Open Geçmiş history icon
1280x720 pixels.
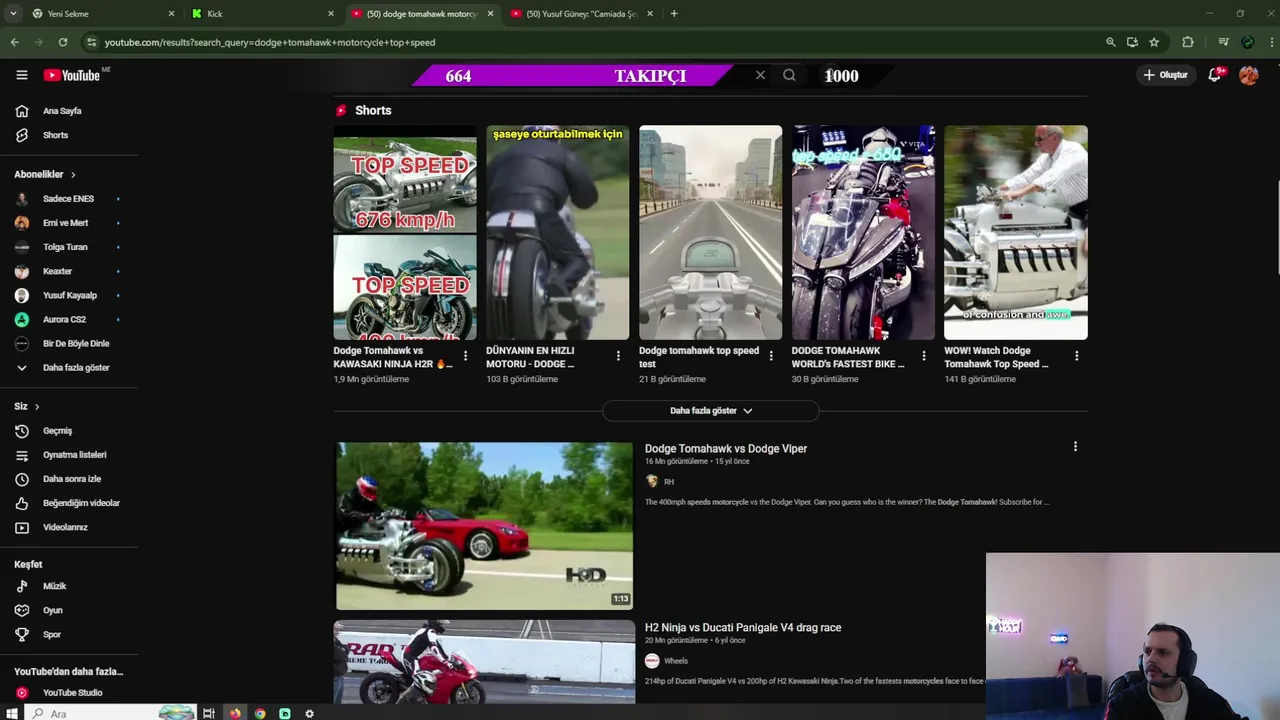click(x=22, y=431)
